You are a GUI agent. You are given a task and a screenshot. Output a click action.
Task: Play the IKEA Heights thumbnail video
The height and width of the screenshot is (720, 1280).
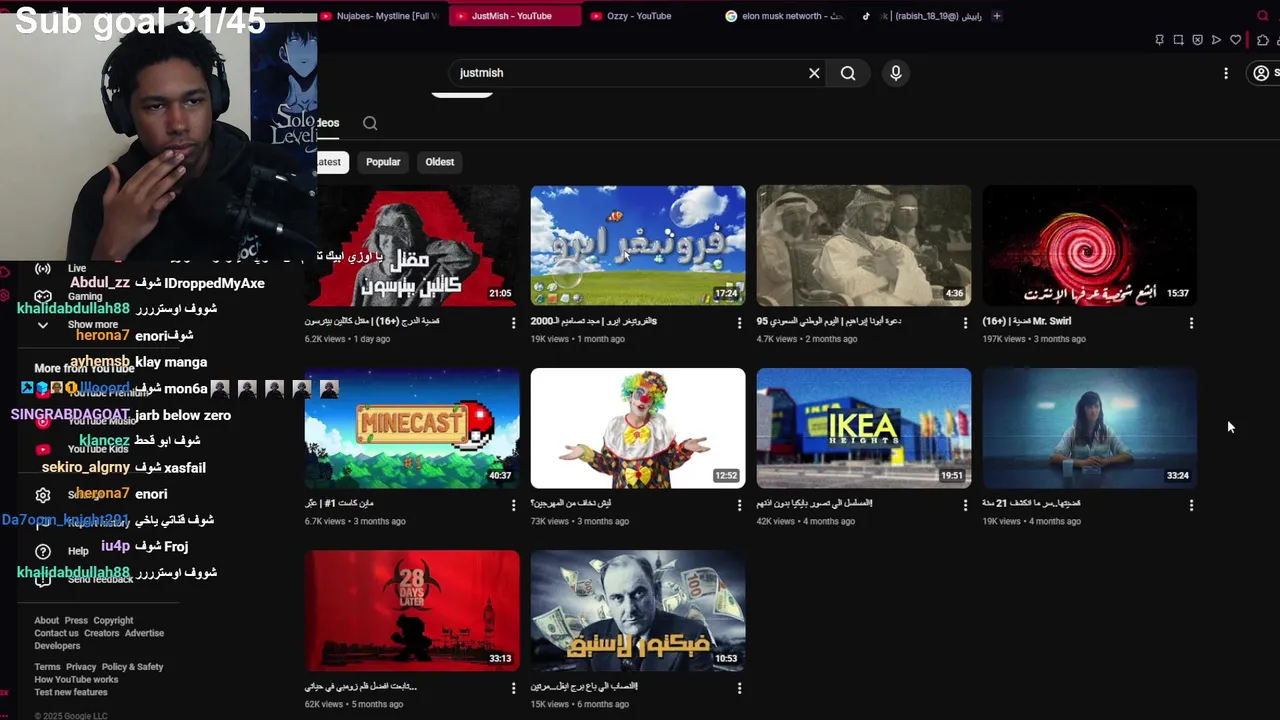pyautogui.click(x=864, y=428)
